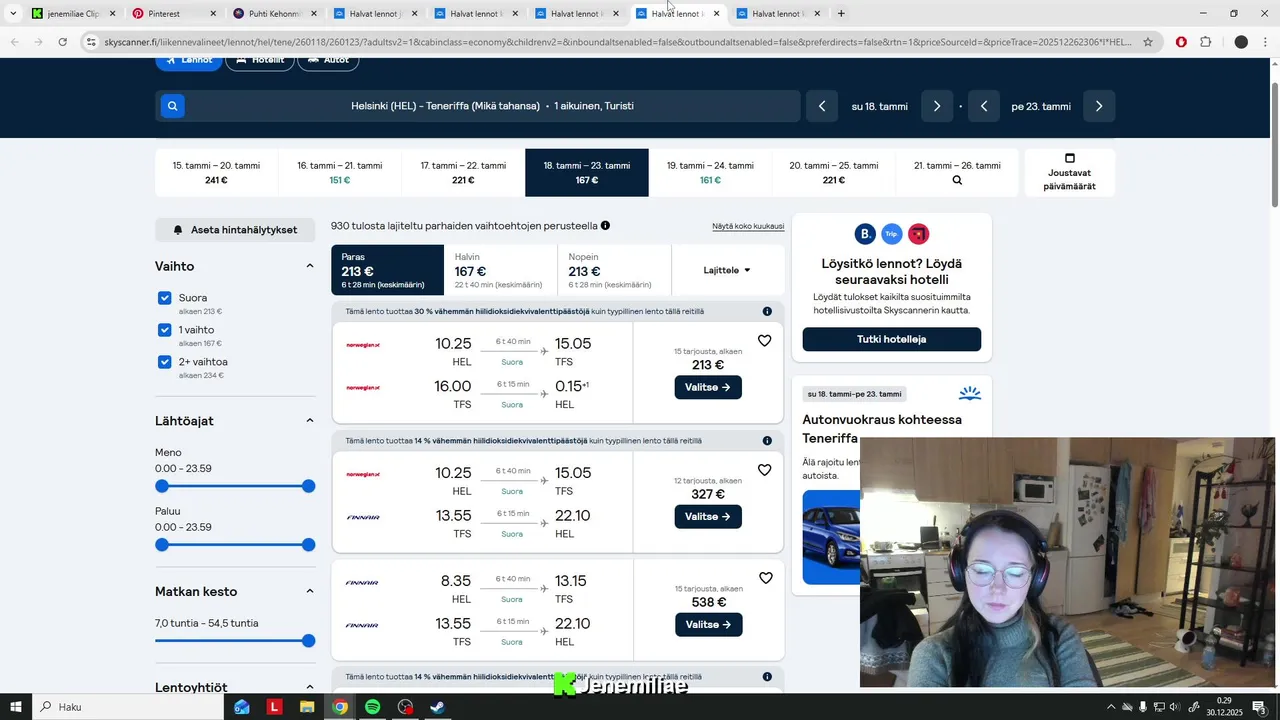Save the 327 € flight with heart icon
Image resolution: width=1280 pixels, height=720 pixels.
[764, 470]
